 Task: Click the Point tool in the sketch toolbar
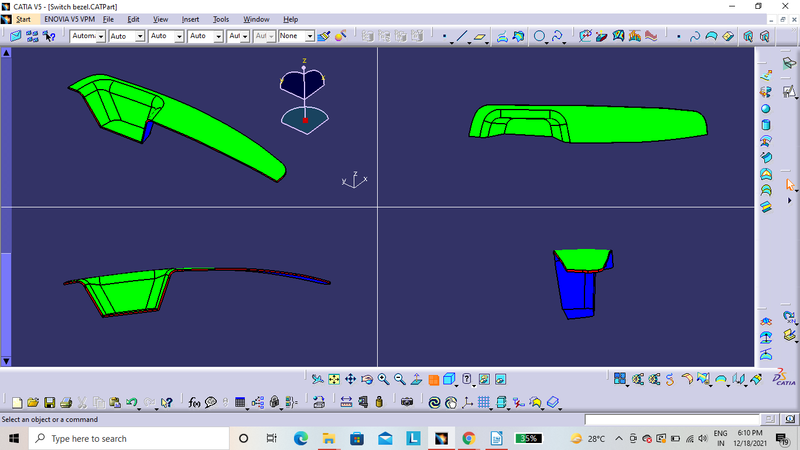444,36
